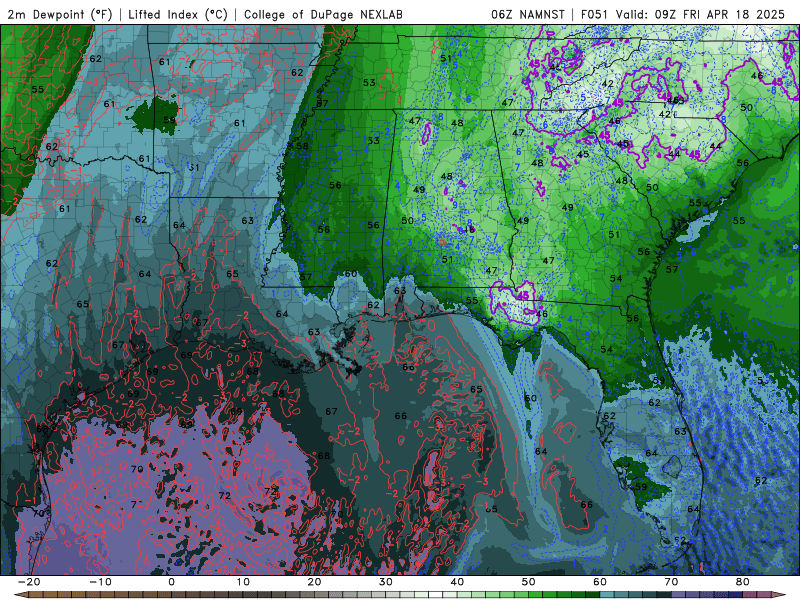Click the "Lifted Index (°C)" header label
The width and height of the screenshot is (800, 600).
[x=178, y=14]
